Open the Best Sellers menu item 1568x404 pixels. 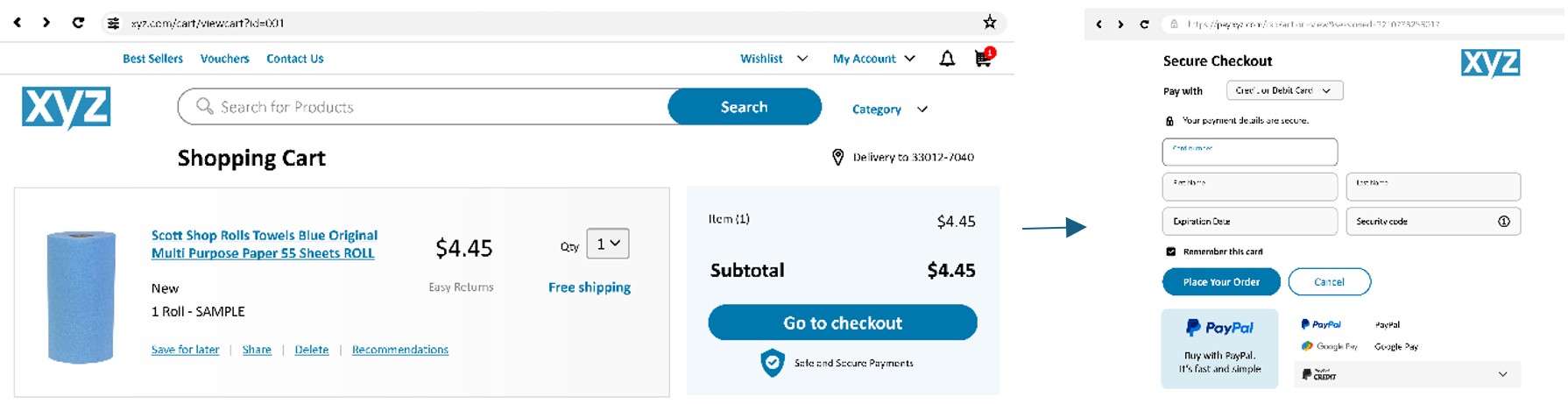pyautogui.click(x=152, y=59)
